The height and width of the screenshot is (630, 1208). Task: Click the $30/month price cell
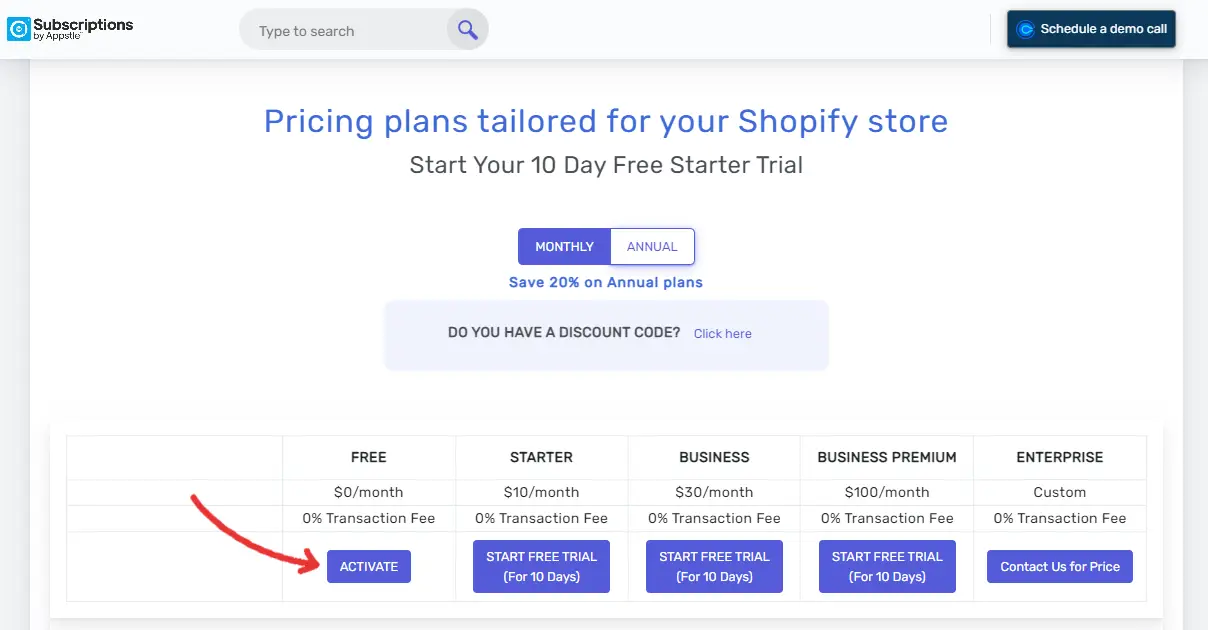pos(714,492)
